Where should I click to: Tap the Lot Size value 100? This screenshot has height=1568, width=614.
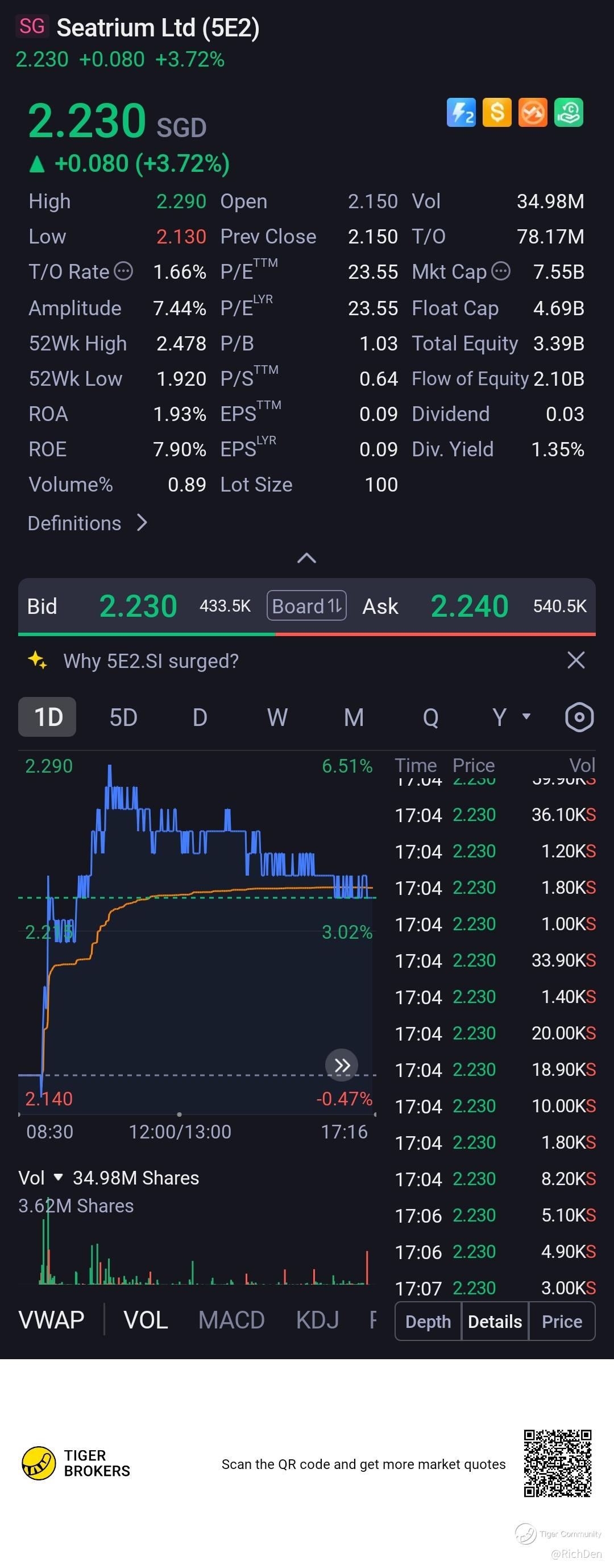coord(381,485)
